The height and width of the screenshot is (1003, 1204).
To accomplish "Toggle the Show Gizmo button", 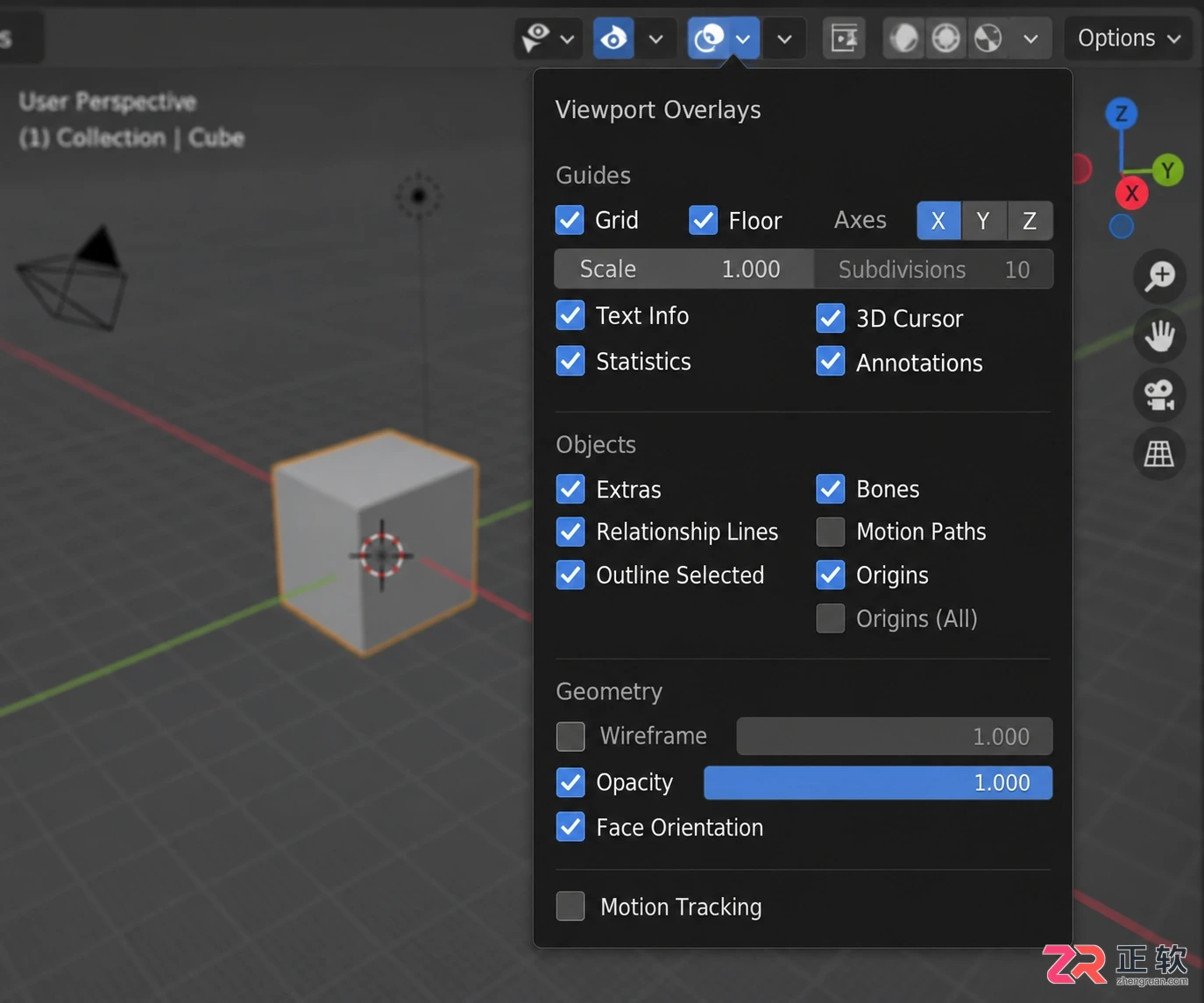I will [x=613, y=39].
